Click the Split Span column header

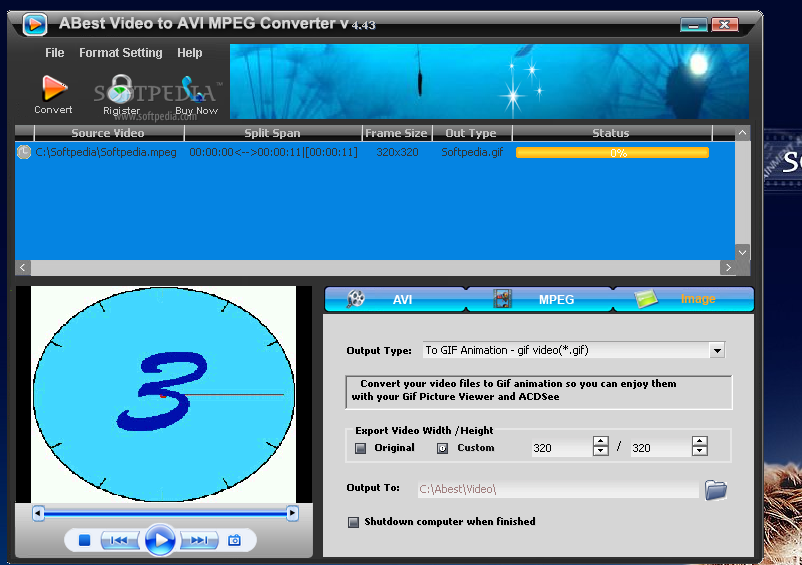point(273,133)
